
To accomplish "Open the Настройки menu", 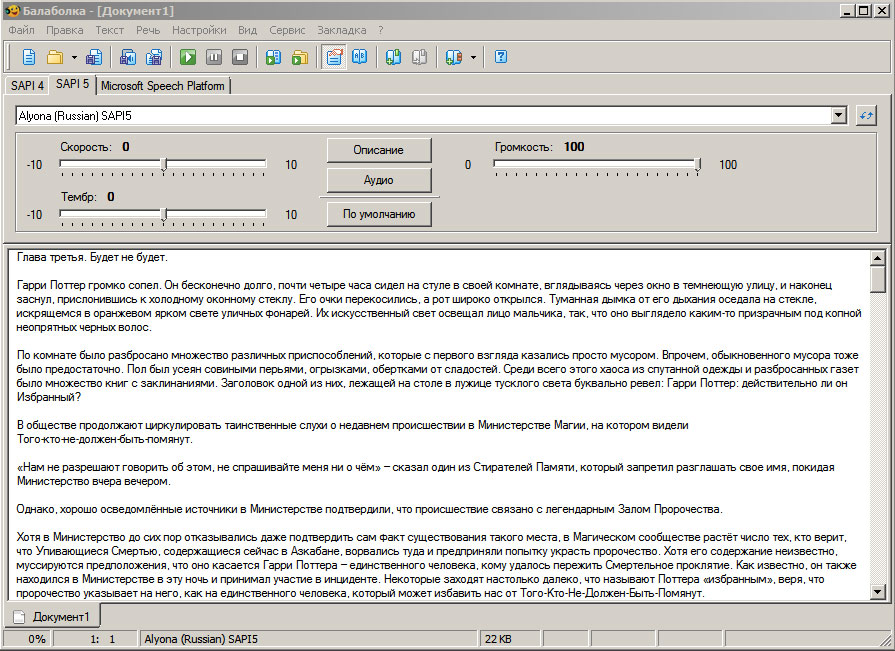I will pos(199,30).
